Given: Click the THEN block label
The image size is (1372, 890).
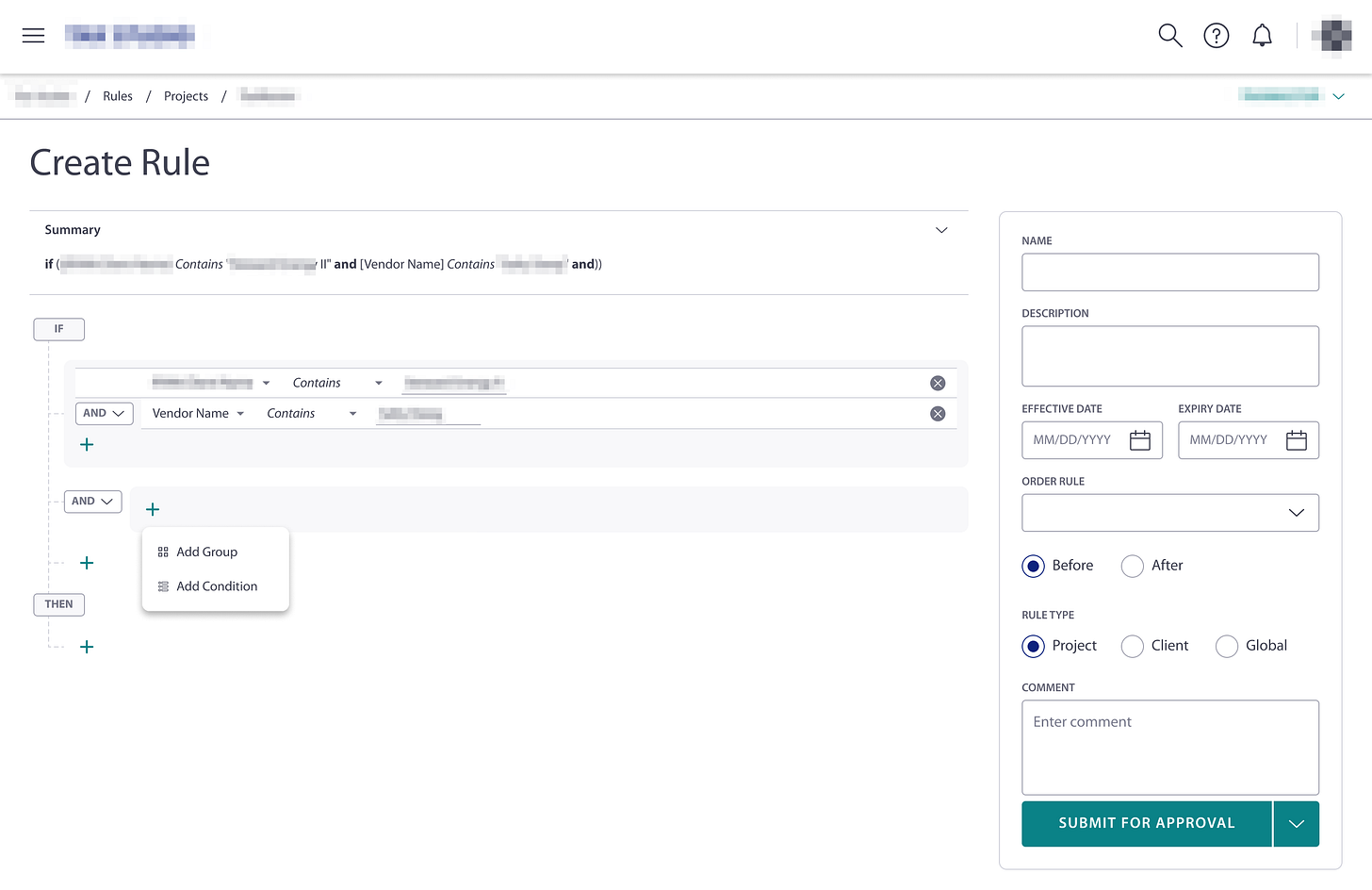Looking at the screenshot, I should pyautogui.click(x=58, y=604).
